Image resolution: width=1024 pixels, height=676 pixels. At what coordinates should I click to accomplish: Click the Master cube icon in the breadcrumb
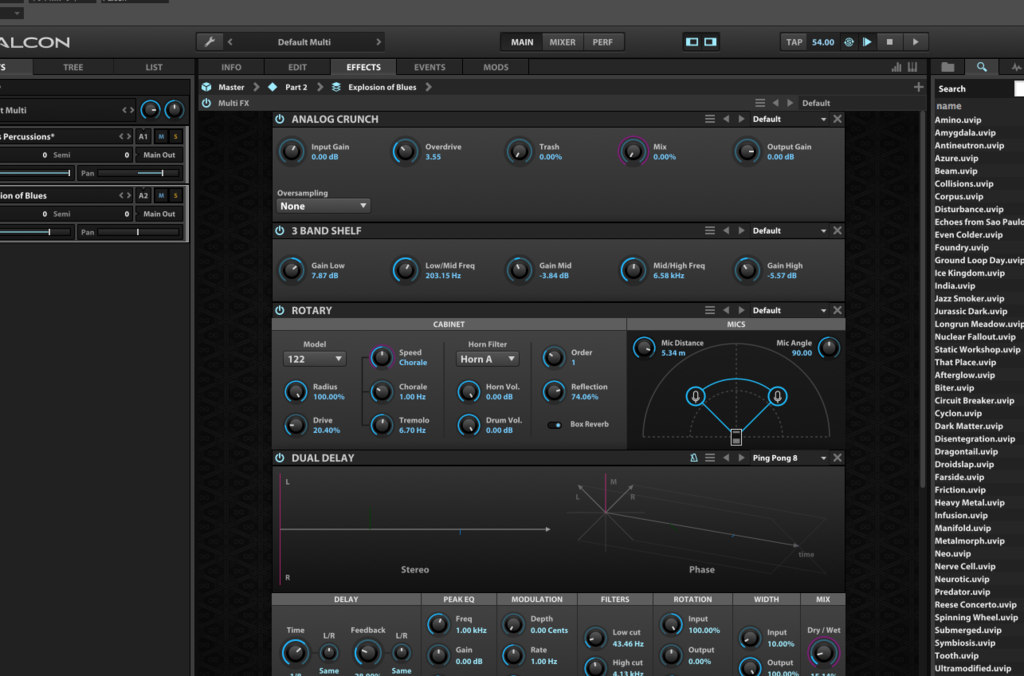(206, 87)
